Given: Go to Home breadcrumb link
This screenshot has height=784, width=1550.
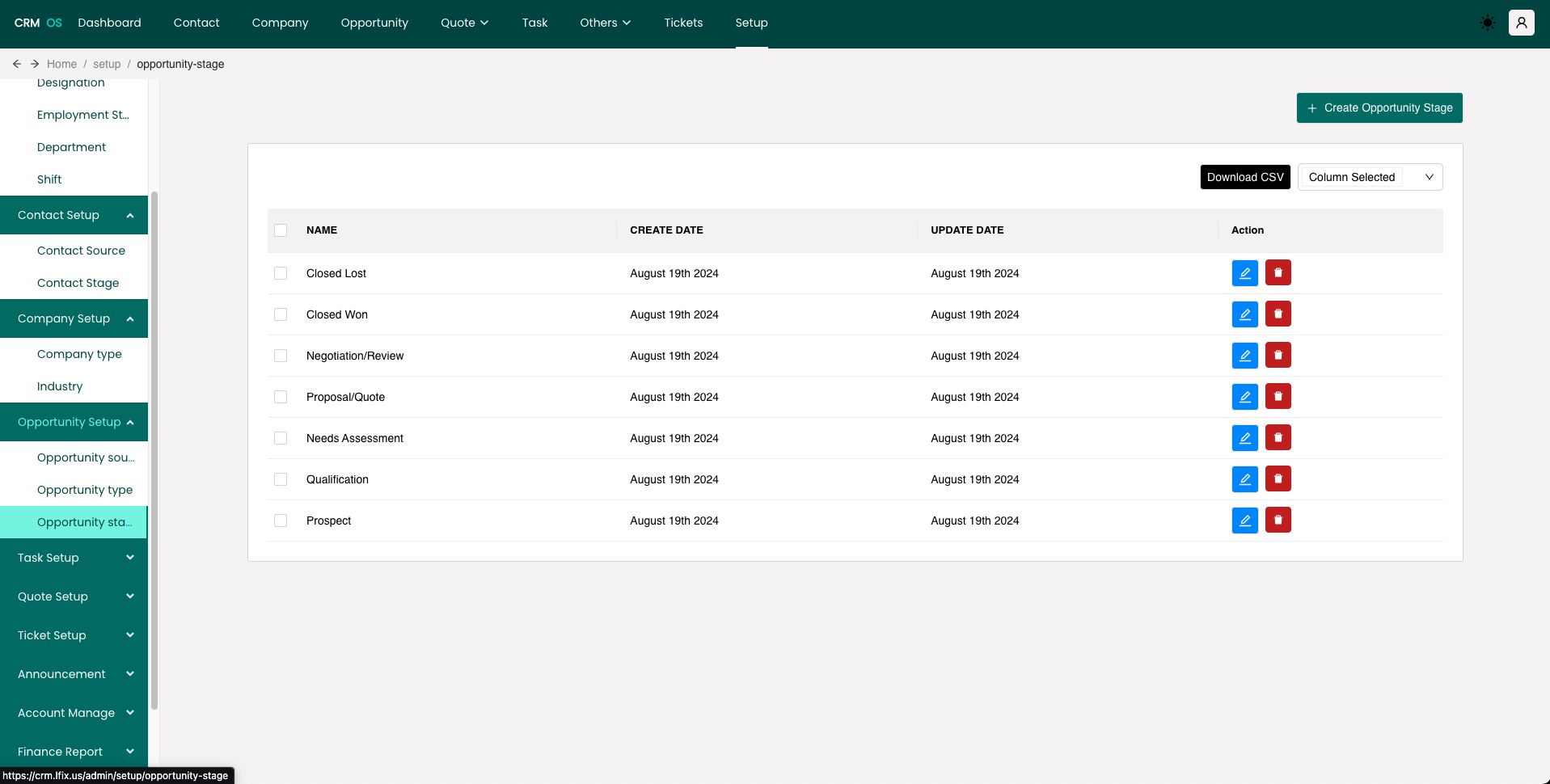Looking at the screenshot, I should tap(61, 64).
